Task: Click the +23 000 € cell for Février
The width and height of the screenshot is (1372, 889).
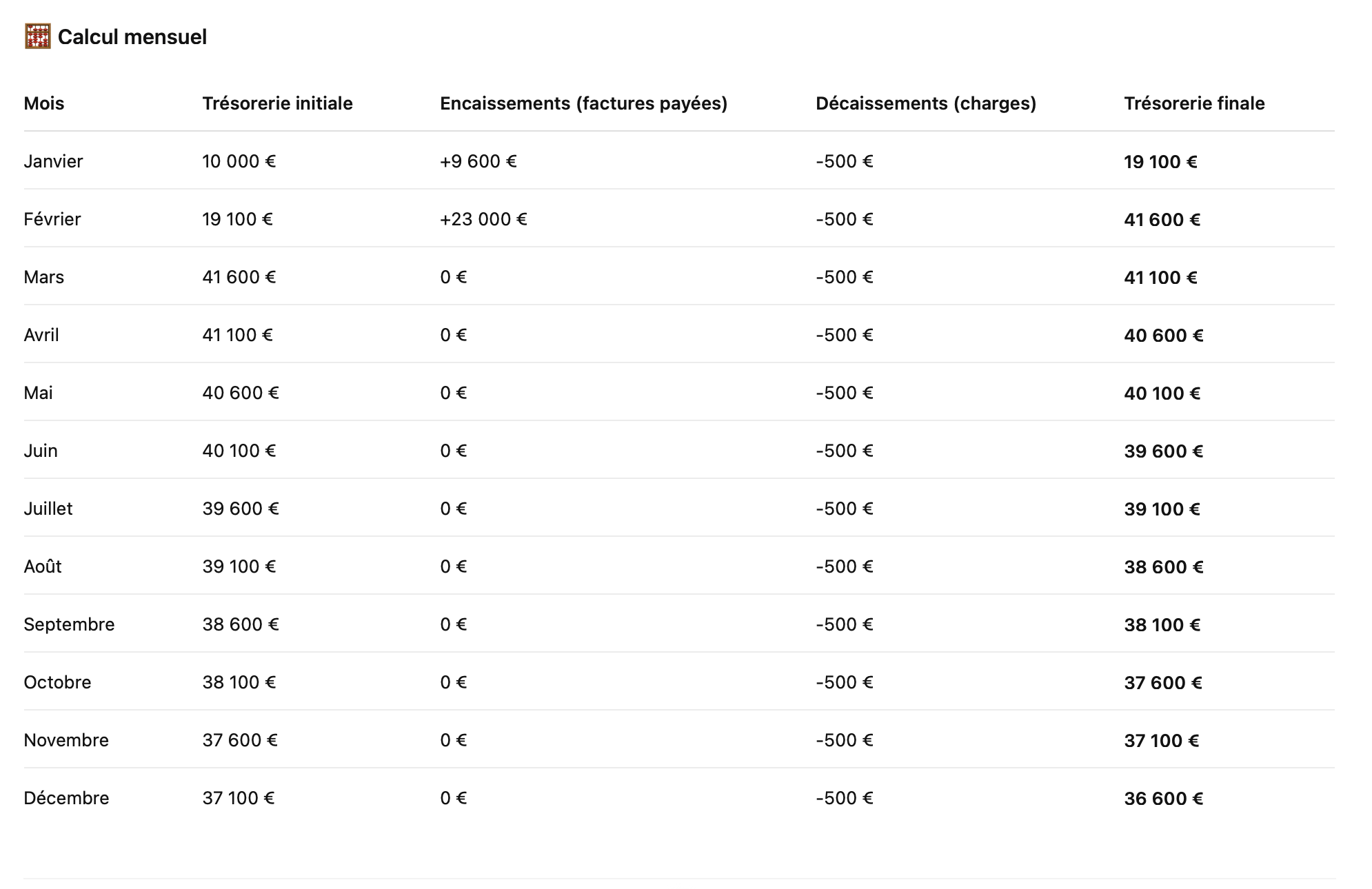Action: [x=483, y=219]
